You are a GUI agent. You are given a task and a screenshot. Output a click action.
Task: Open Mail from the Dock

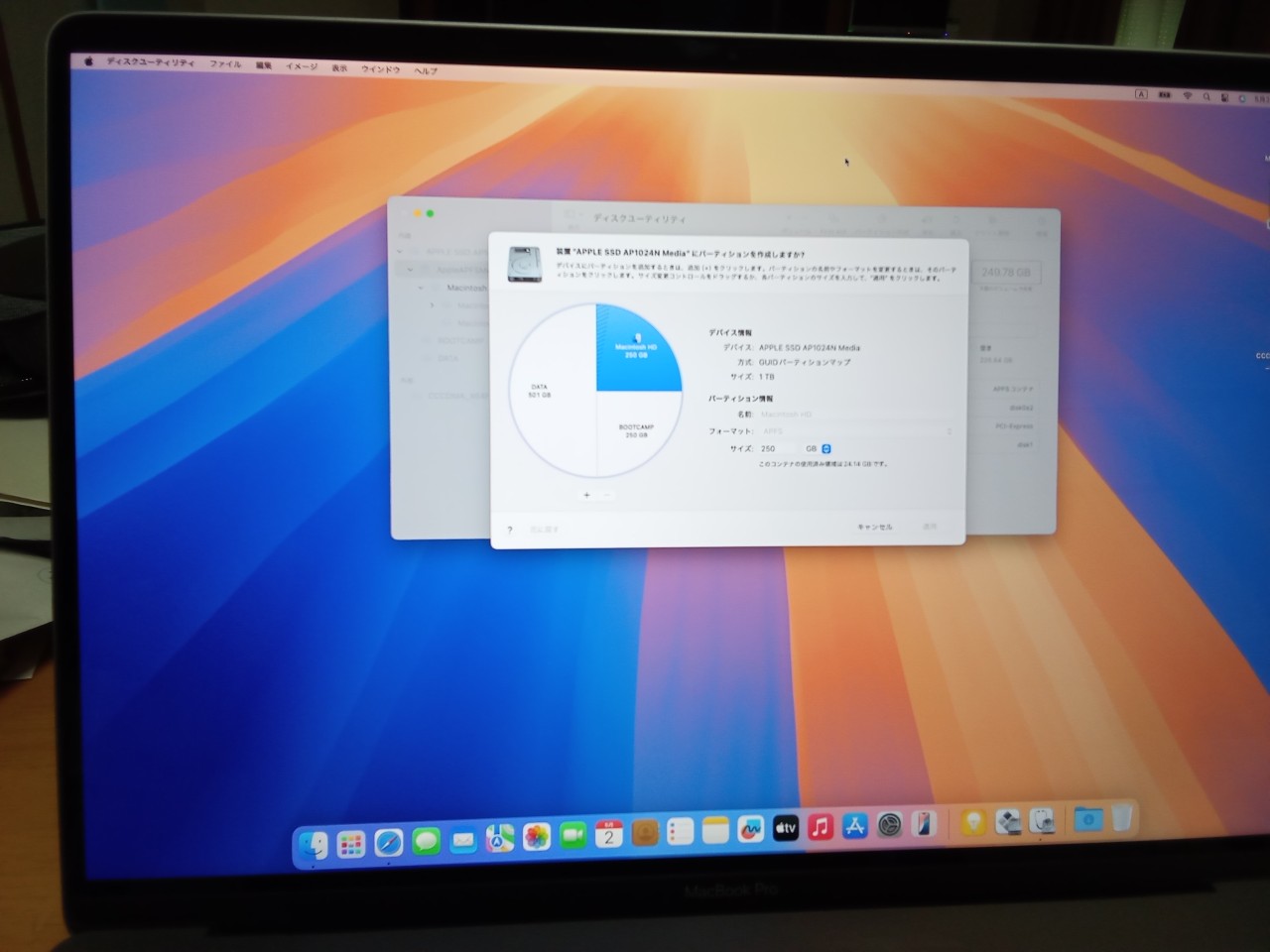click(463, 841)
